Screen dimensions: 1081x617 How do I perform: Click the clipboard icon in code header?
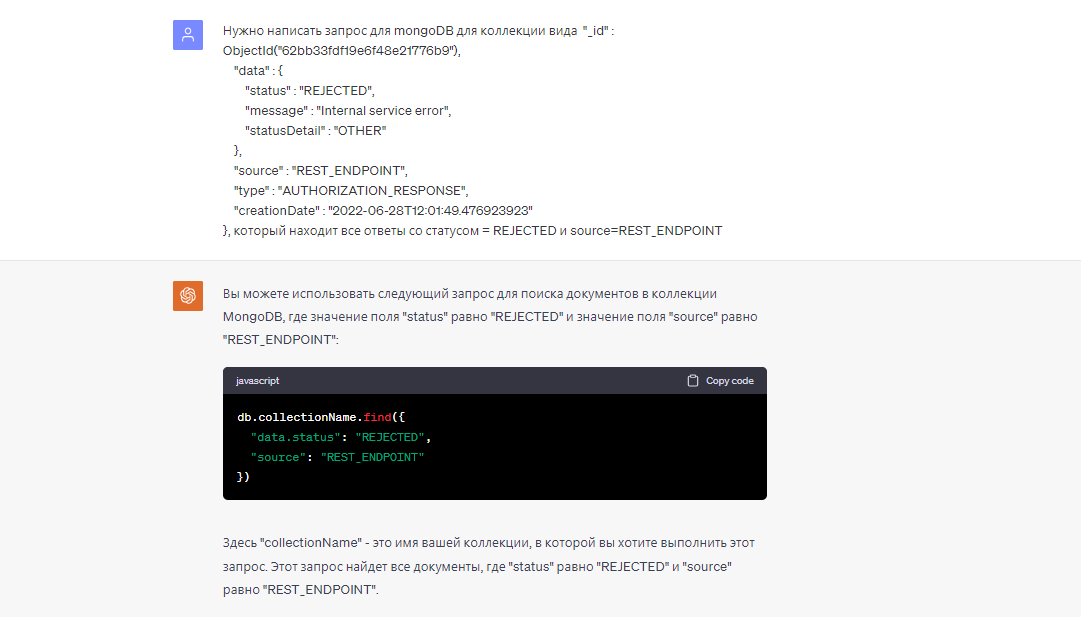(693, 381)
